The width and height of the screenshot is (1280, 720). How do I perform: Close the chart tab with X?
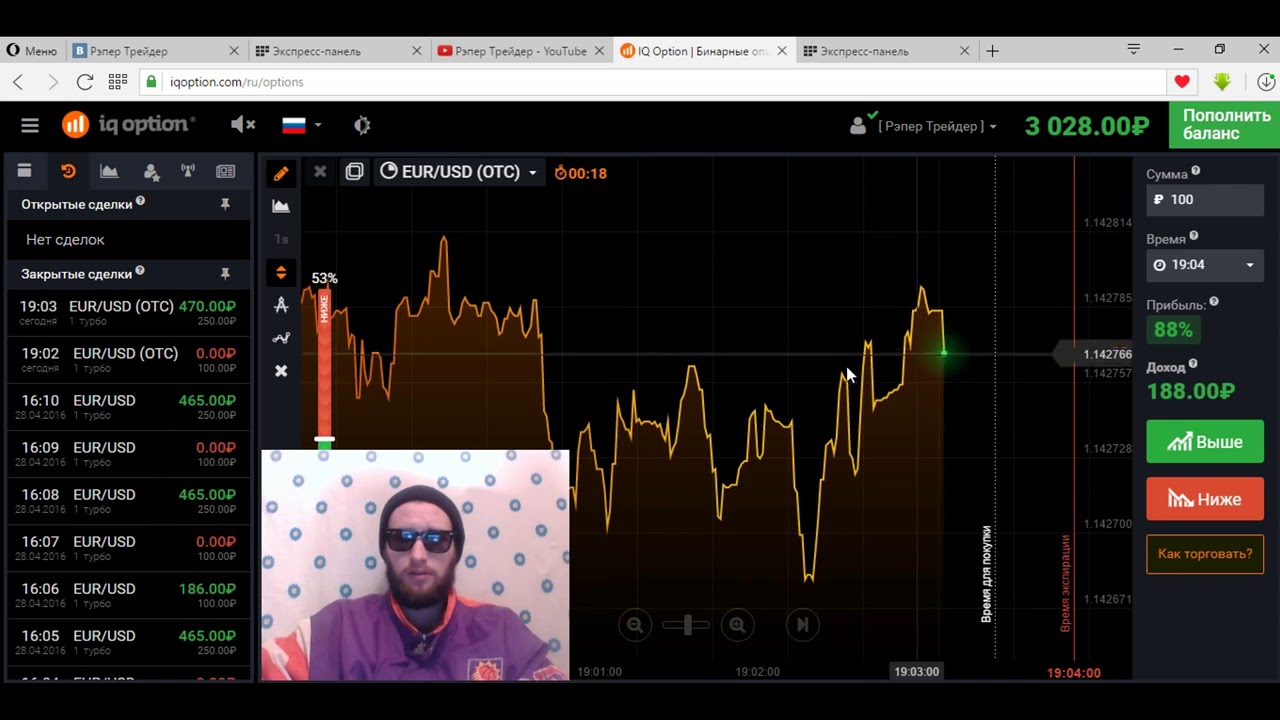(320, 172)
